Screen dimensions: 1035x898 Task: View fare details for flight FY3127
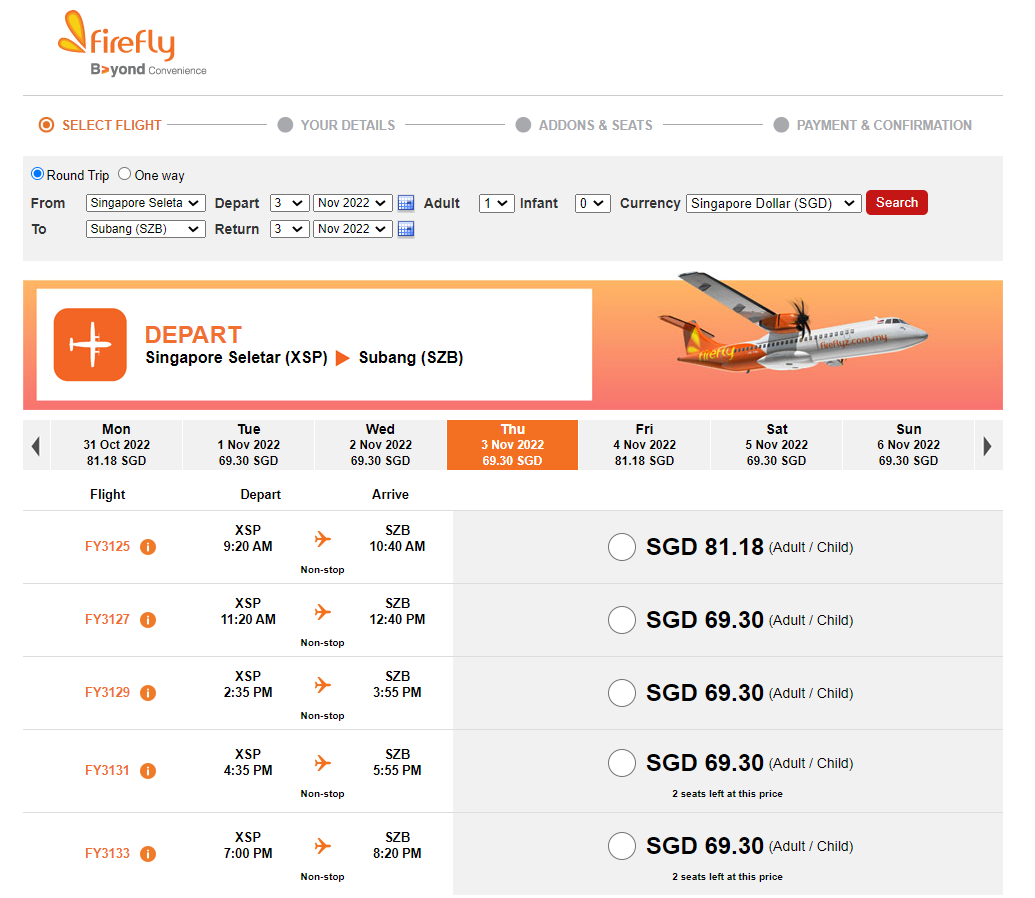pos(148,620)
